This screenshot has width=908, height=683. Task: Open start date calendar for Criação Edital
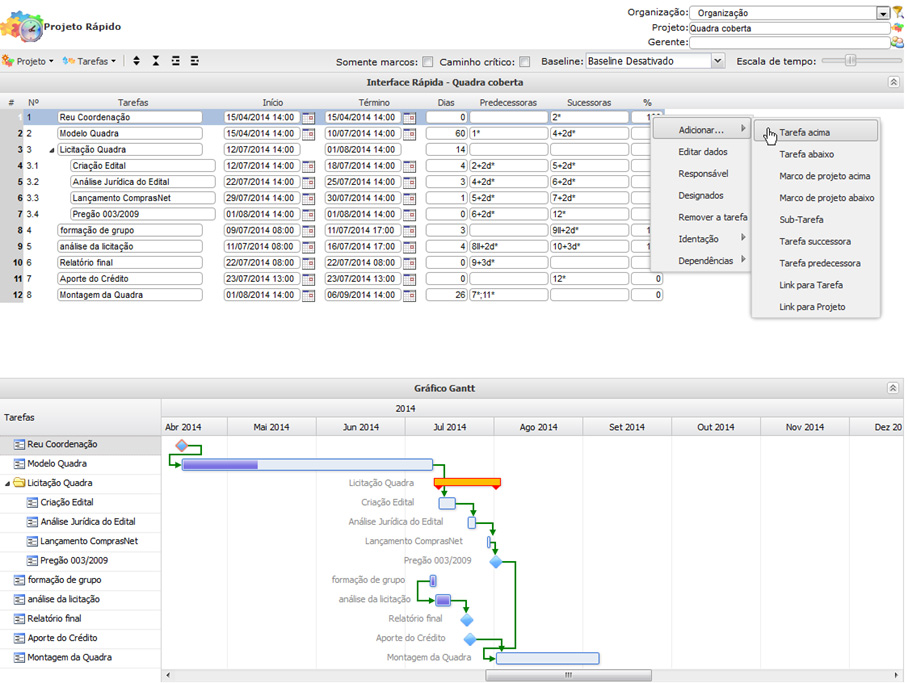coord(308,166)
